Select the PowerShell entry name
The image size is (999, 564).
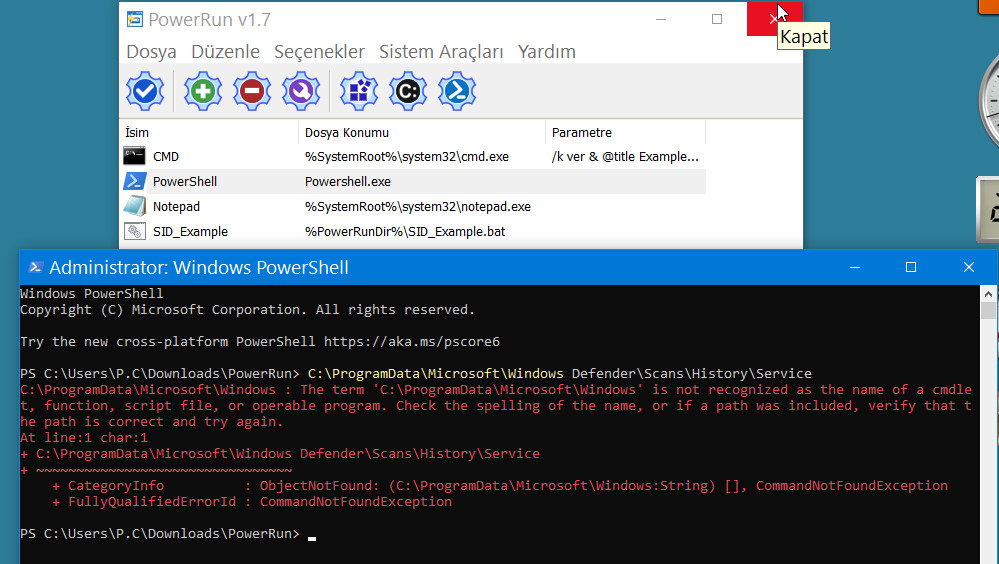point(185,182)
